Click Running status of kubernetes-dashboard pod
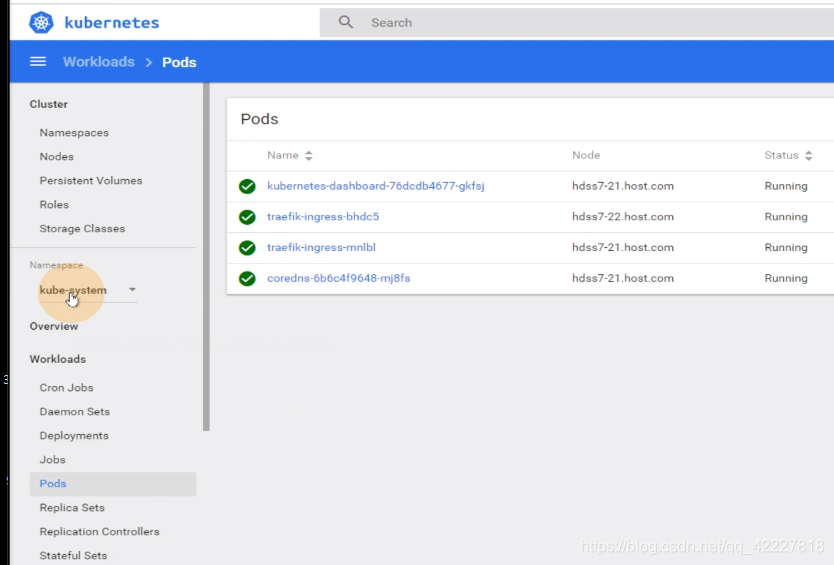 click(x=786, y=186)
